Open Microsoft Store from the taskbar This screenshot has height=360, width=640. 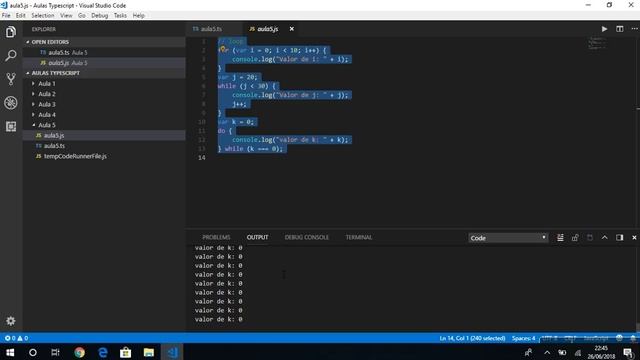pos(126,352)
